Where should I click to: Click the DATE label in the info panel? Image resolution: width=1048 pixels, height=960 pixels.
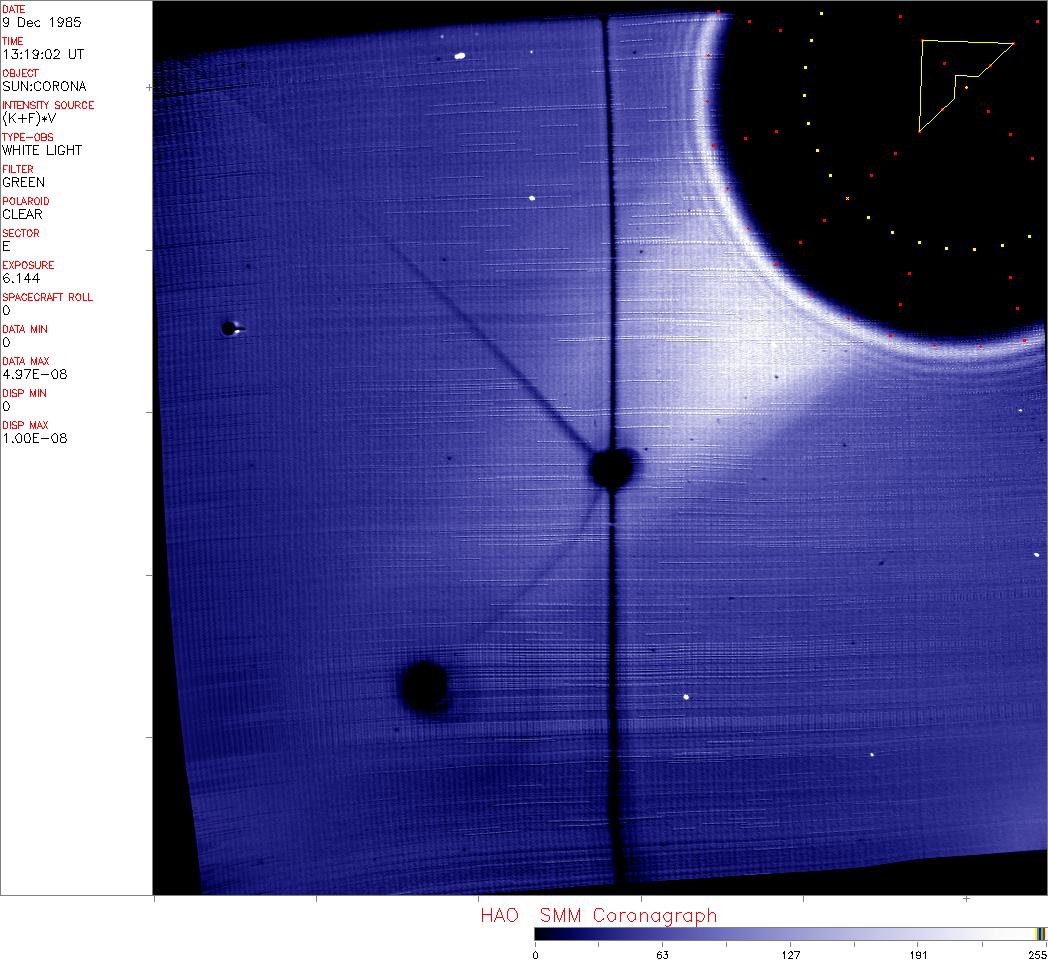(x=14, y=9)
